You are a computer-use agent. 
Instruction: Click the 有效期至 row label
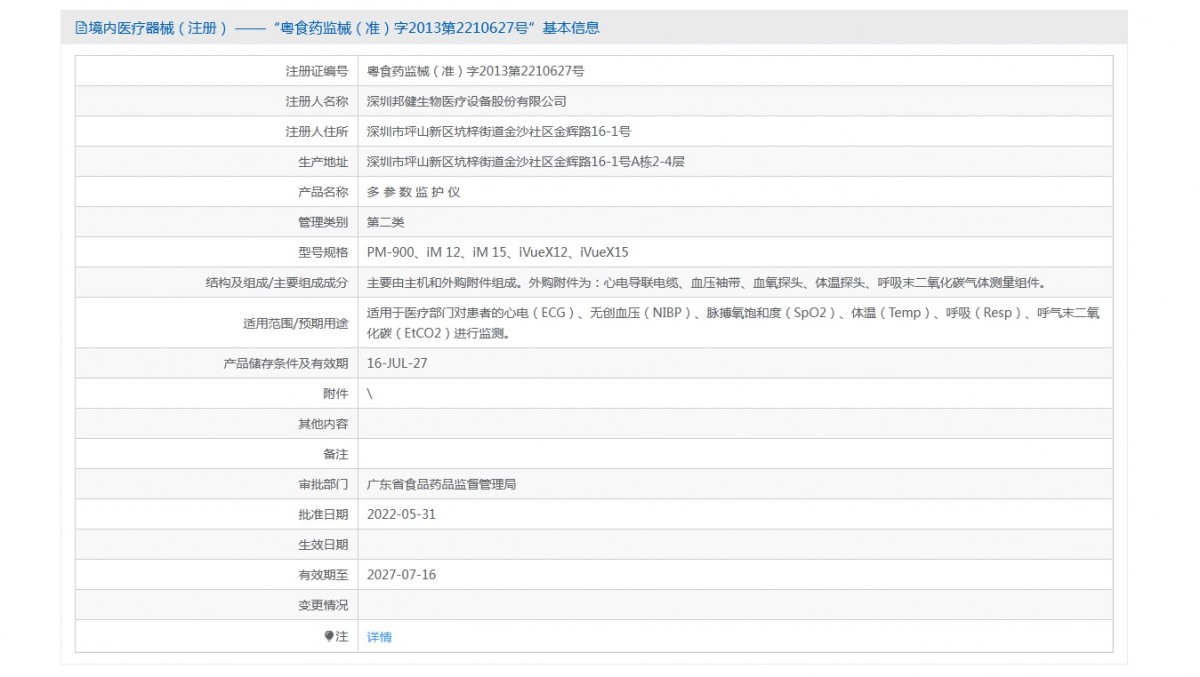click(x=323, y=574)
